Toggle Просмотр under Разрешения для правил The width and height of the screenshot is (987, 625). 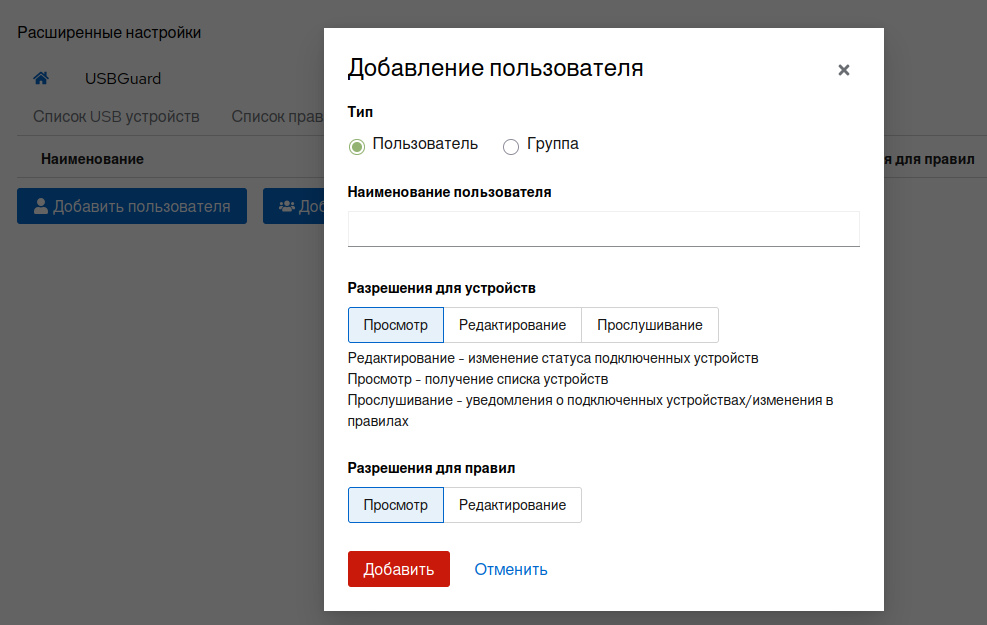coord(395,505)
